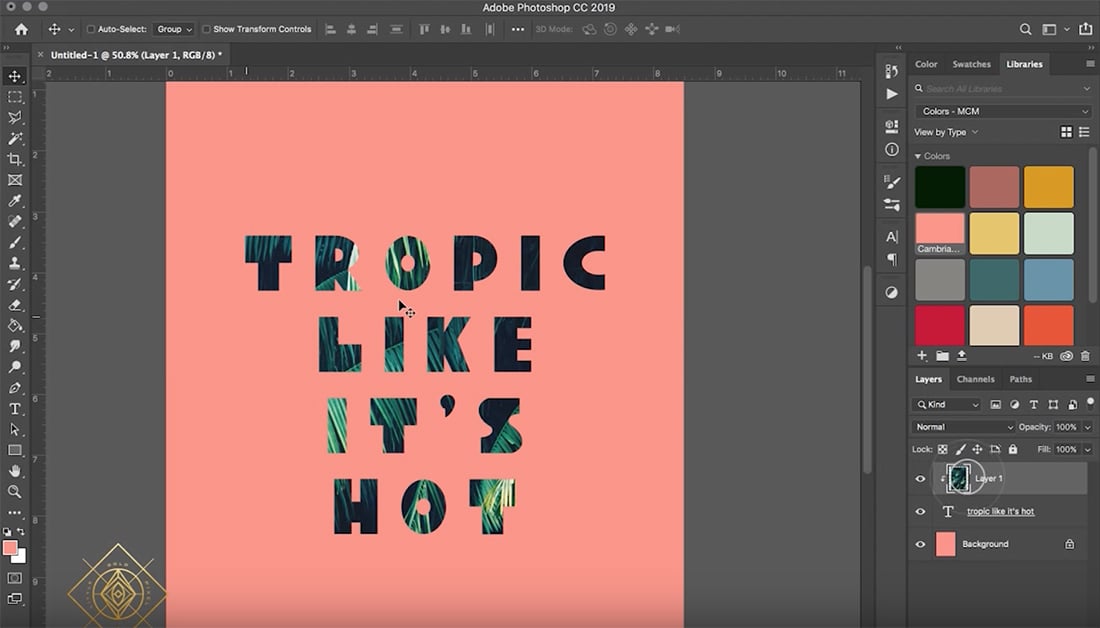Switch to the Swatches tab

[971, 64]
